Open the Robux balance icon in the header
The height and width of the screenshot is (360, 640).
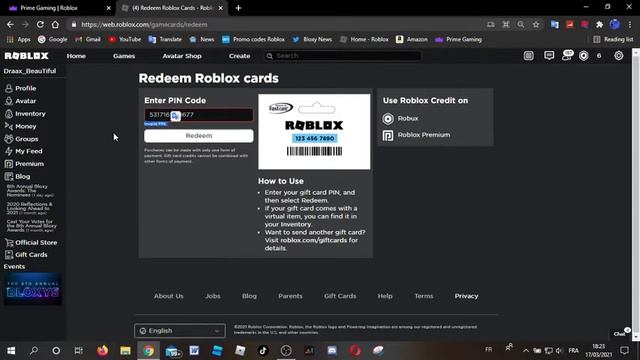coord(584,56)
